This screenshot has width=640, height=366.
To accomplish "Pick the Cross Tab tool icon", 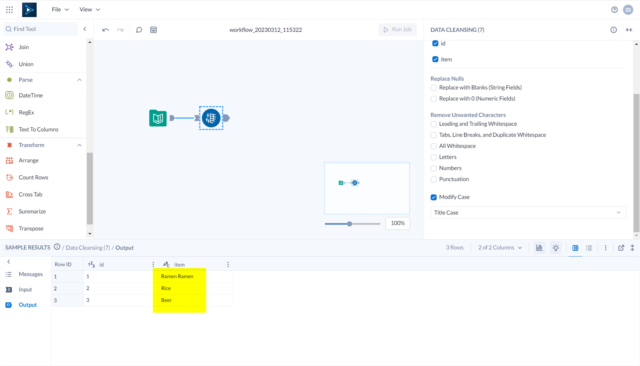I will 9,194.
